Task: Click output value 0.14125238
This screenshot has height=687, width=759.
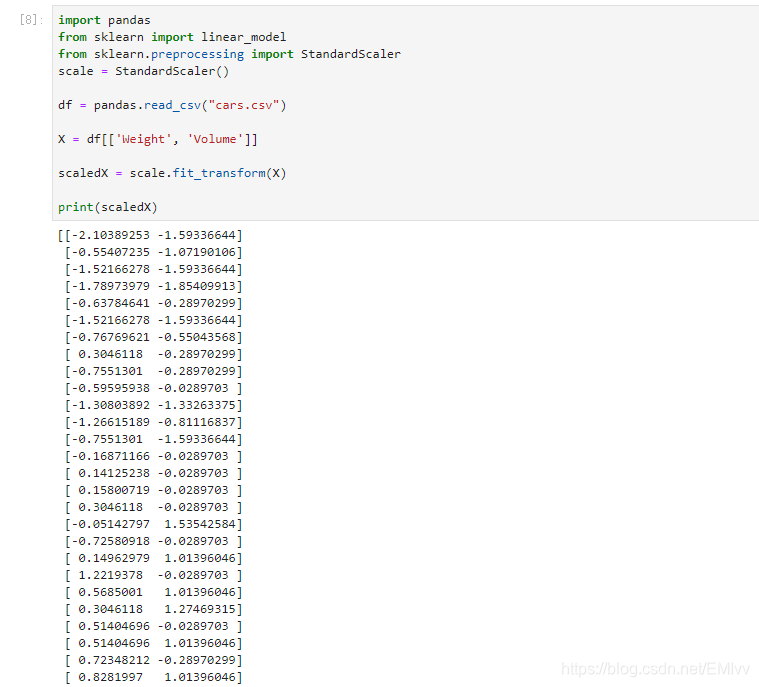Action: point(114,473)
